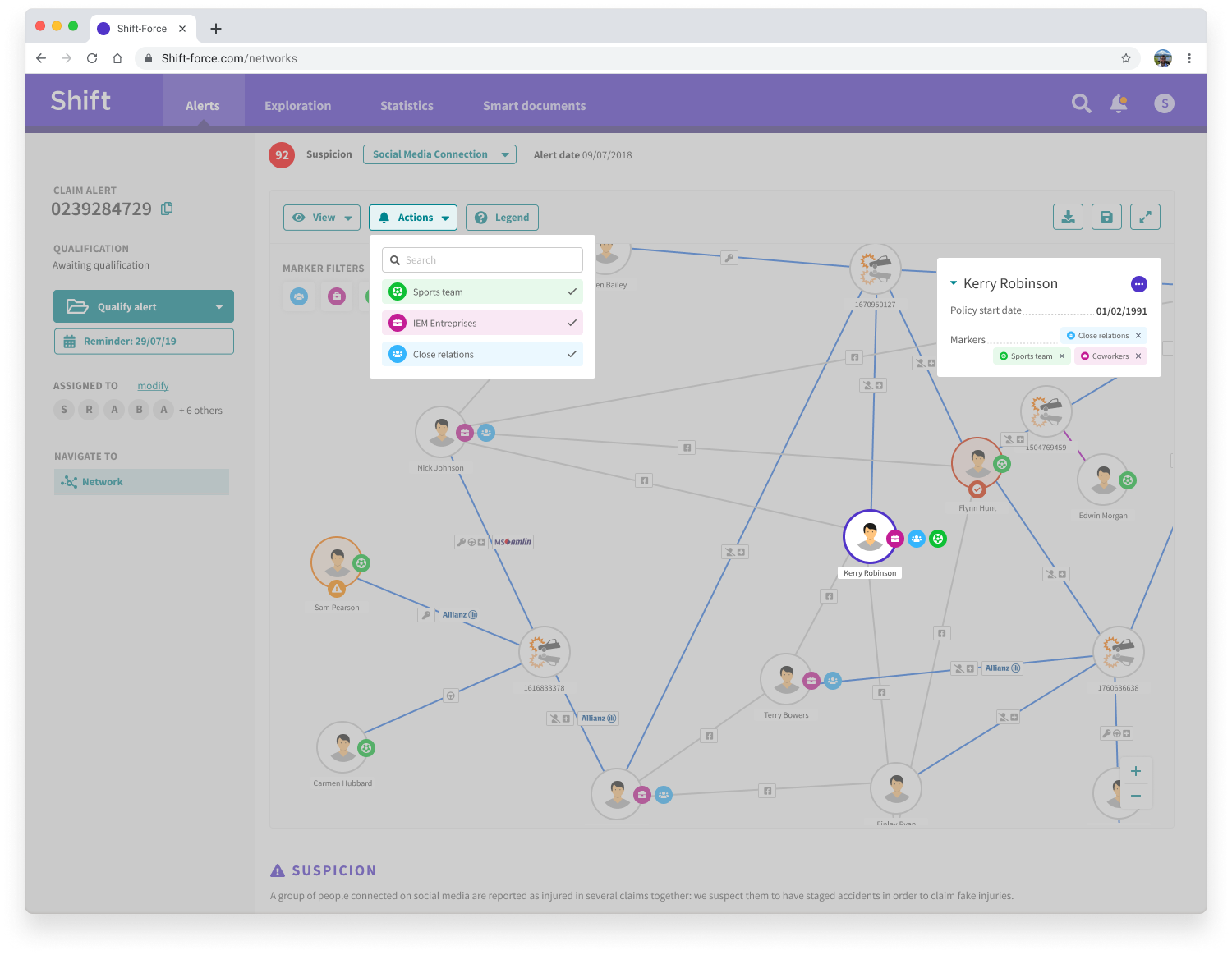This screenshot has height=955, width=1232.
Task: Select claim node 1760636638
Action: pos(1119,653)
